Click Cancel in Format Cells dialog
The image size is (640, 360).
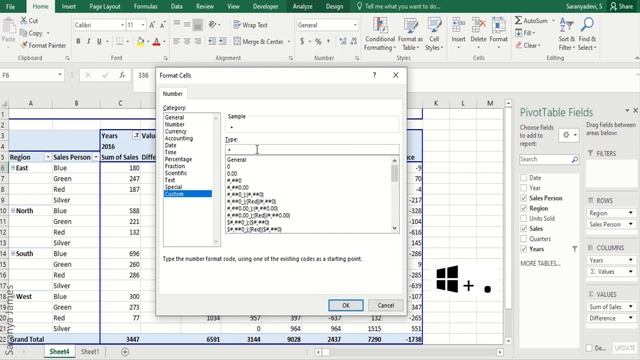[x=385, y=305]
